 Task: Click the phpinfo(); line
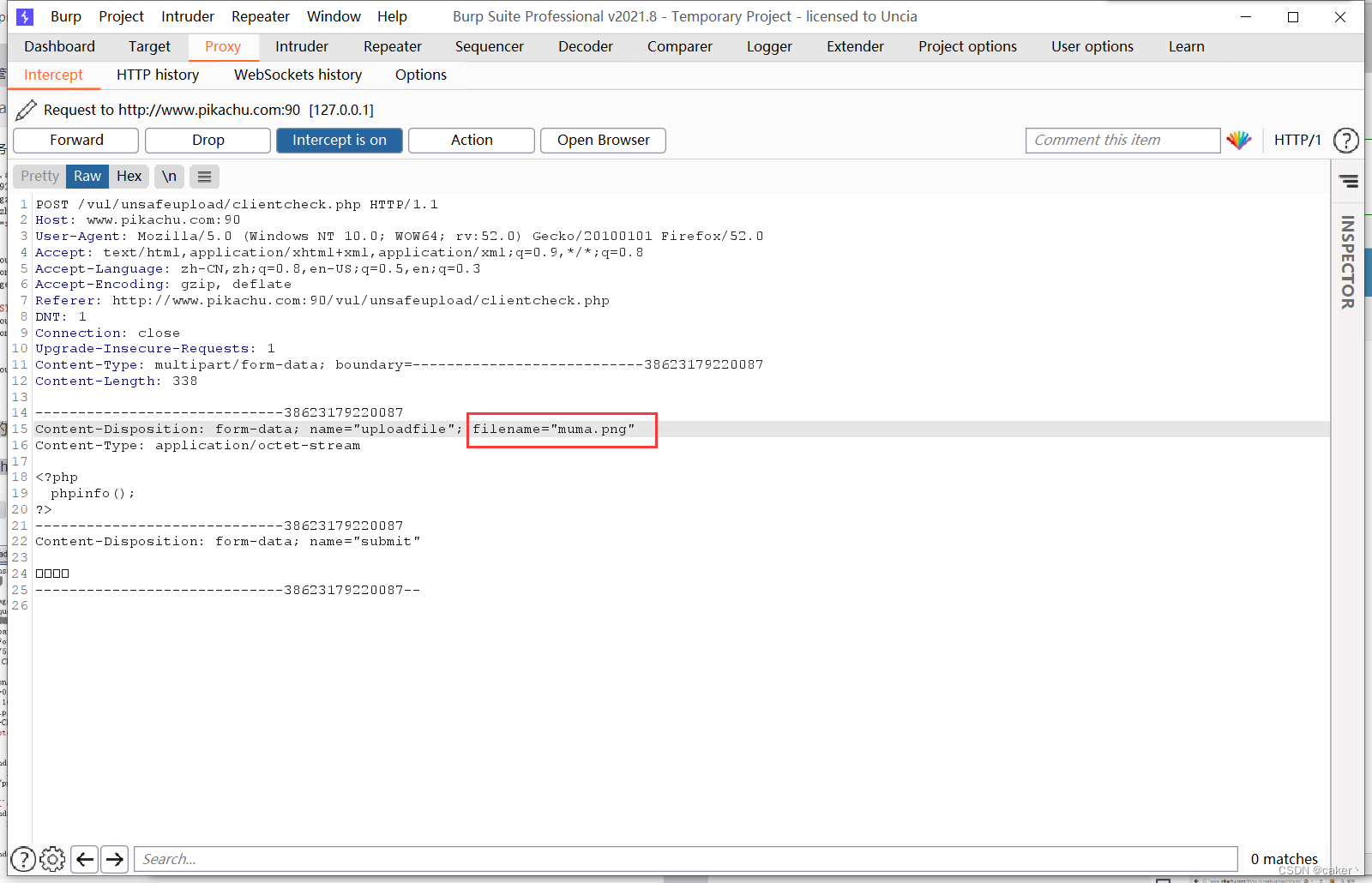93,494
